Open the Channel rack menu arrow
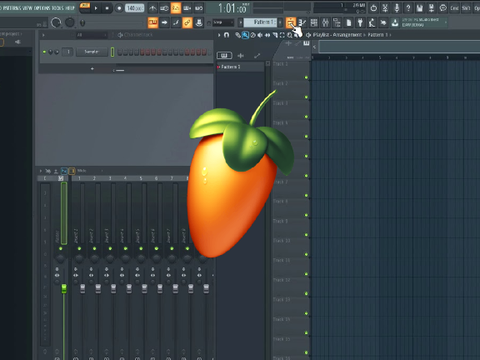The width and height of the screenshot is (480, 360). pyautogui.click(x=43, y=35)
